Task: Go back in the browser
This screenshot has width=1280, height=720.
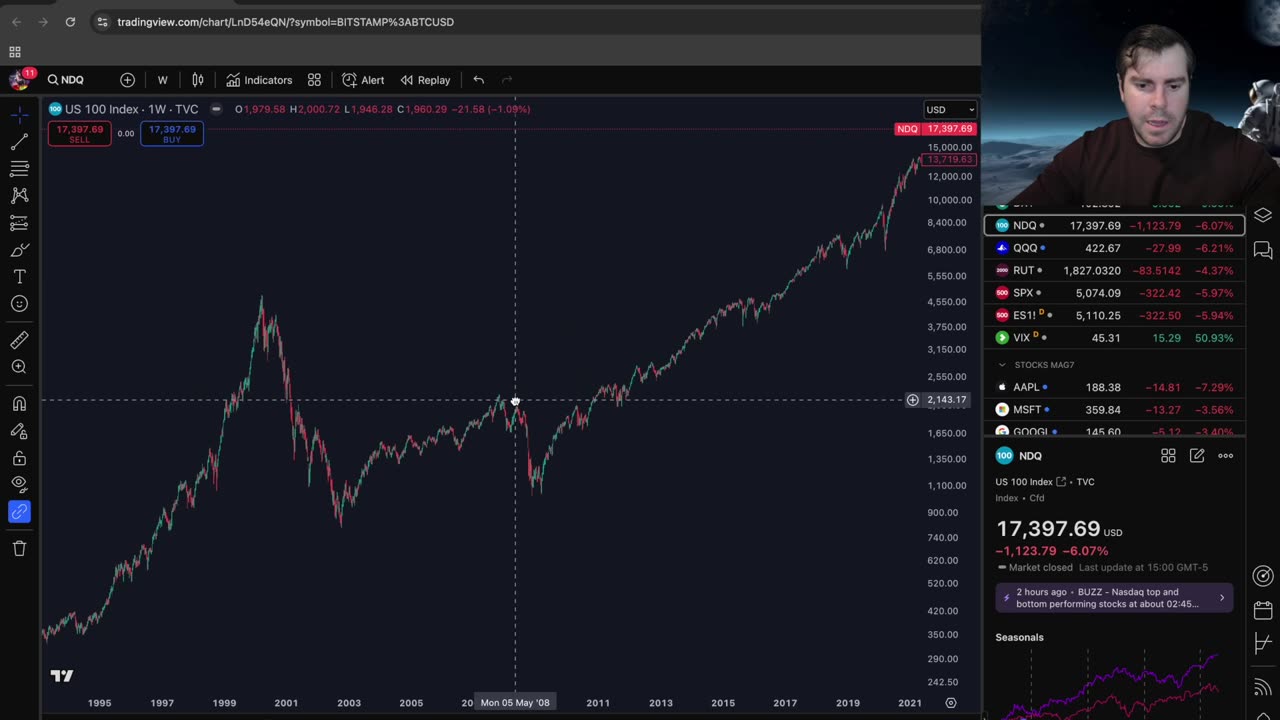Action: [x=16, y=22]
